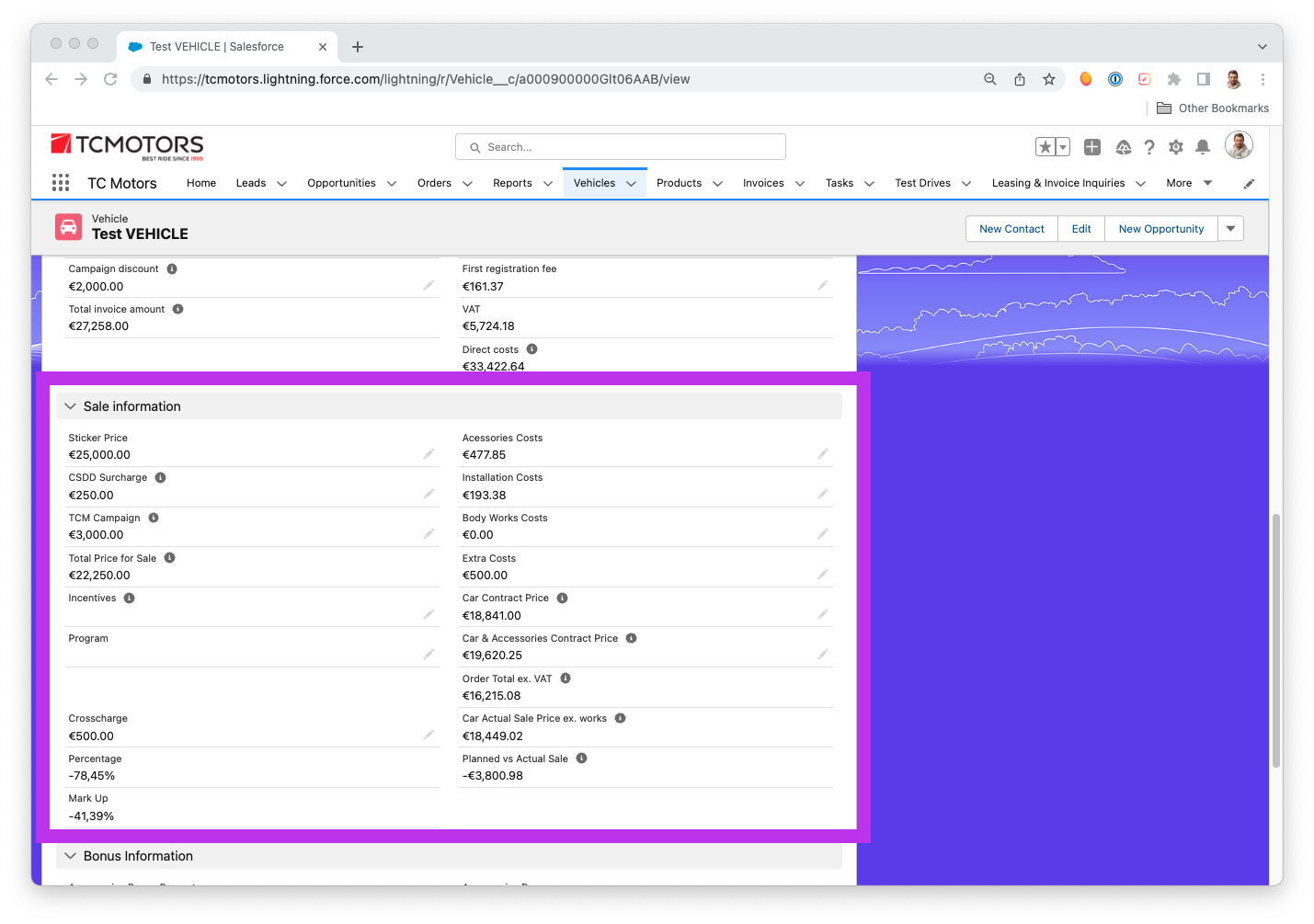Open the Test Drives tab
This screenshot has height=924, width=1314.
click(x=923, y=183)
